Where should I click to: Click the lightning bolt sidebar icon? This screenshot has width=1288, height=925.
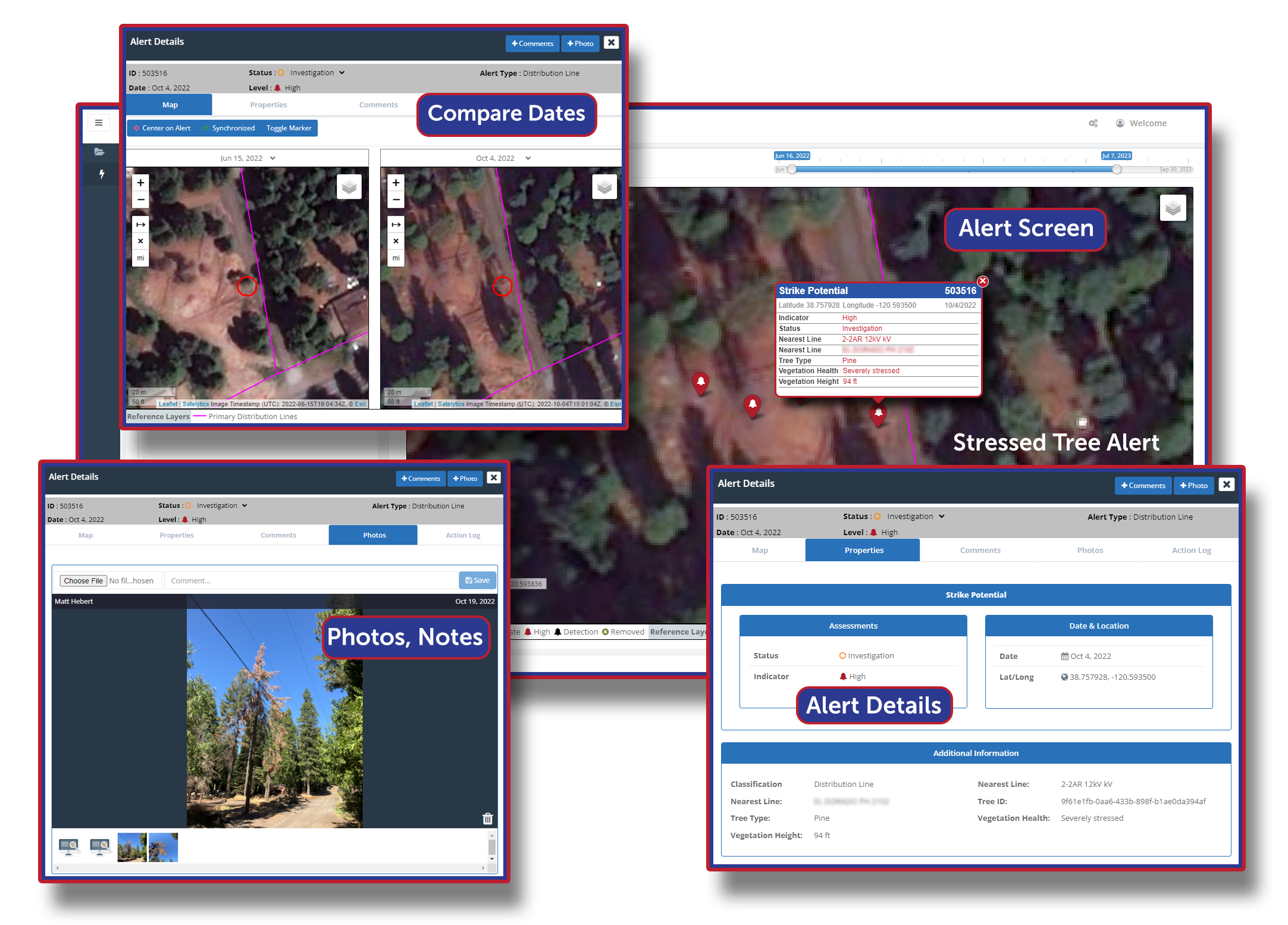102,174
